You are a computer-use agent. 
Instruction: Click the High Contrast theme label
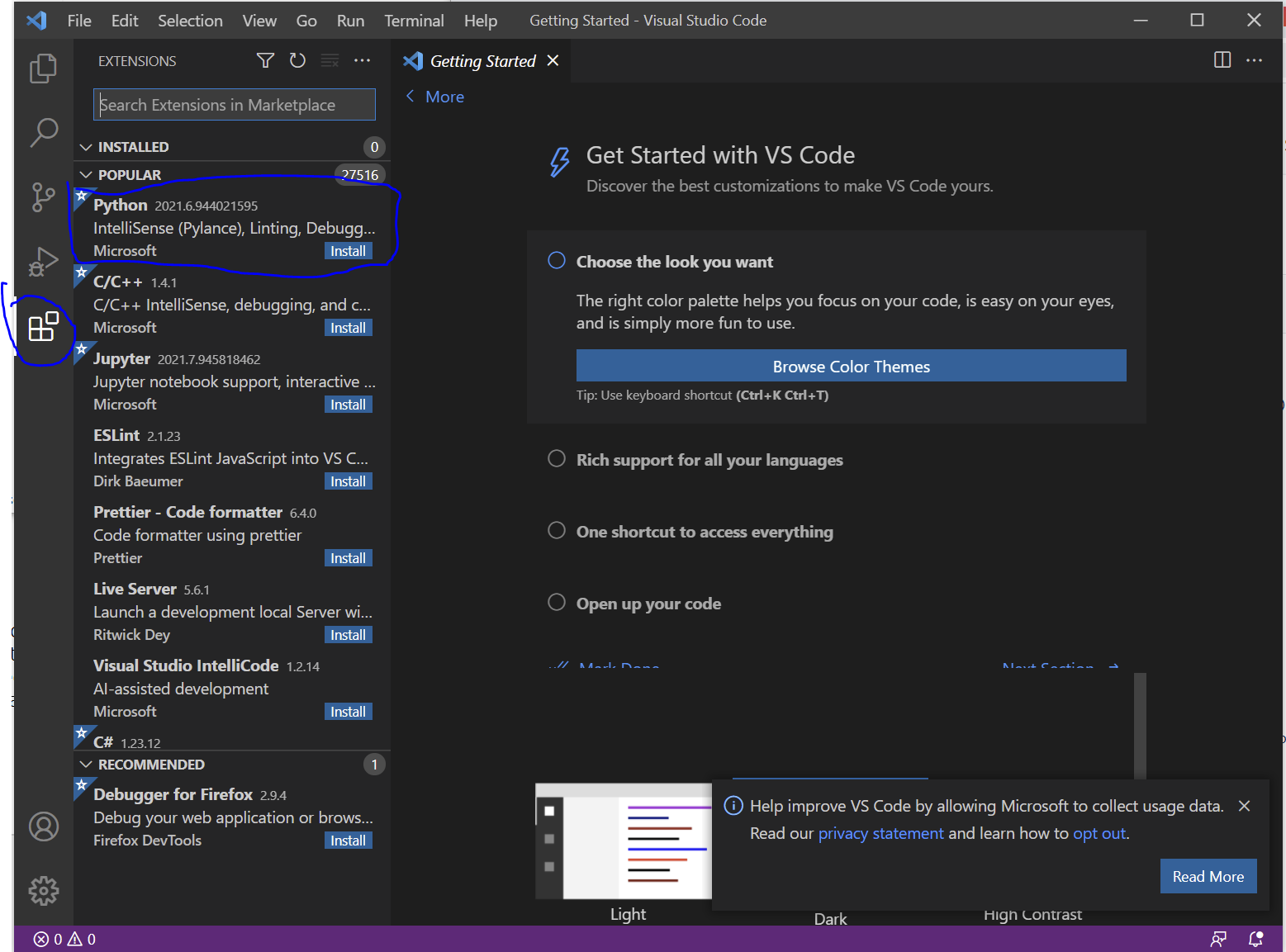1032,914
